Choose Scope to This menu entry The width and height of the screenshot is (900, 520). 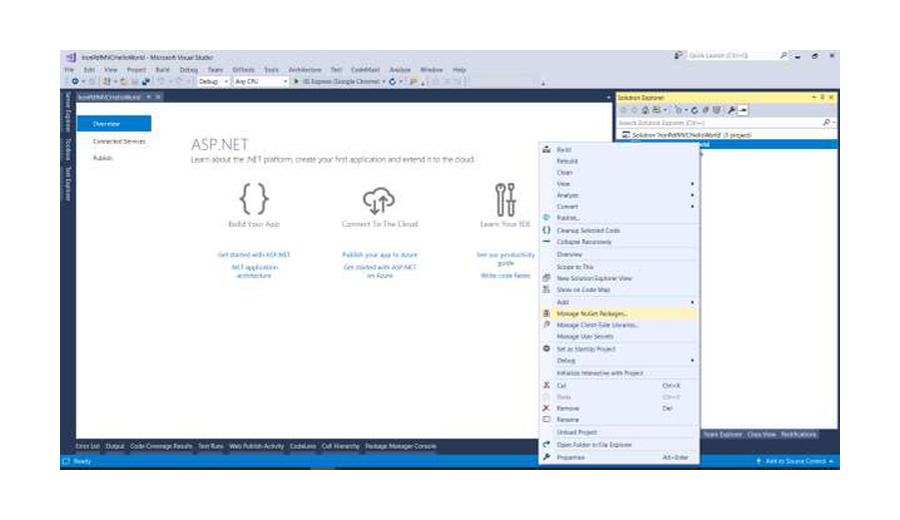coord(619,267)
